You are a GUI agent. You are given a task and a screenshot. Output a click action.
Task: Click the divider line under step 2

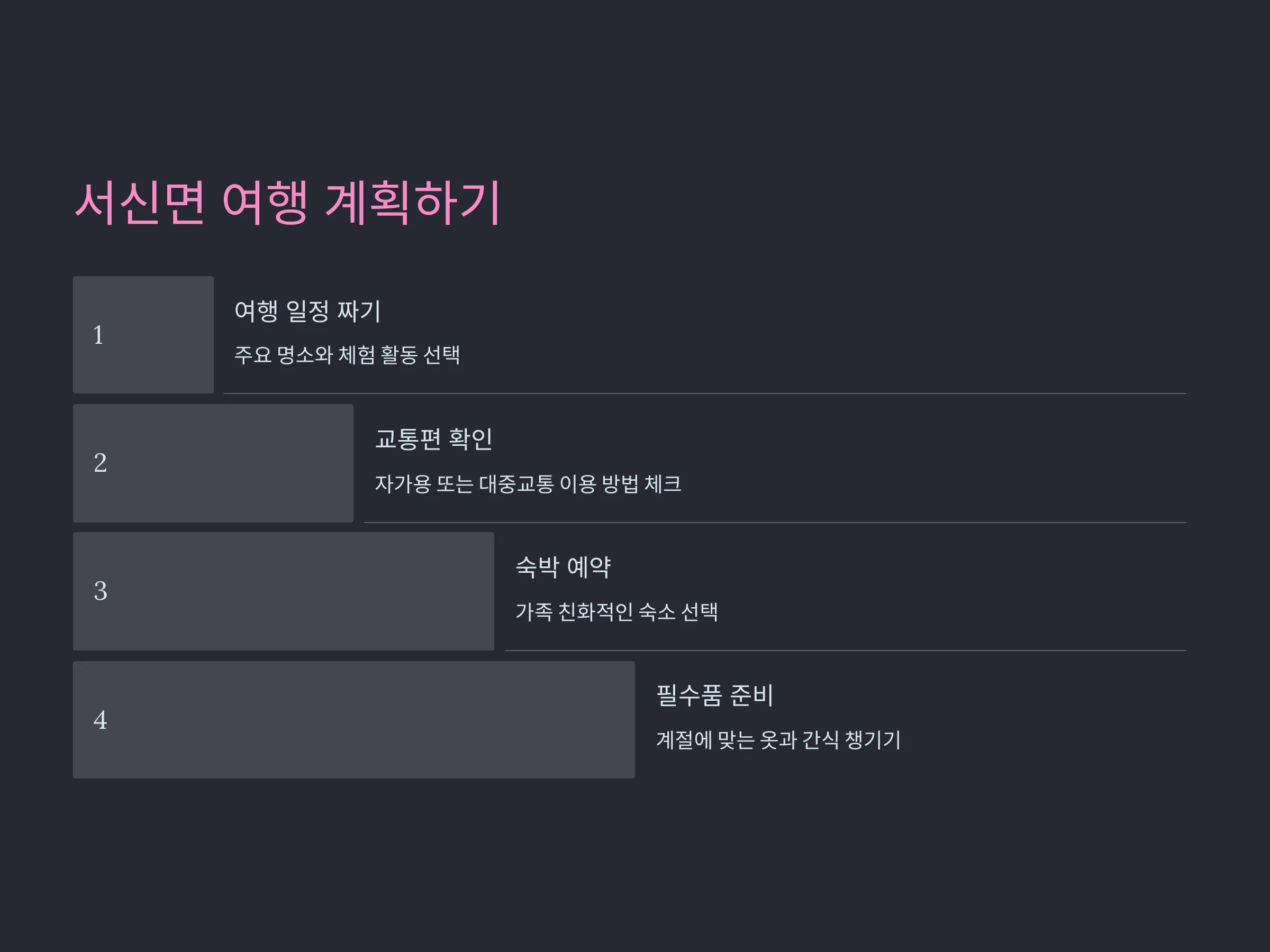click(x=775, y=523)
